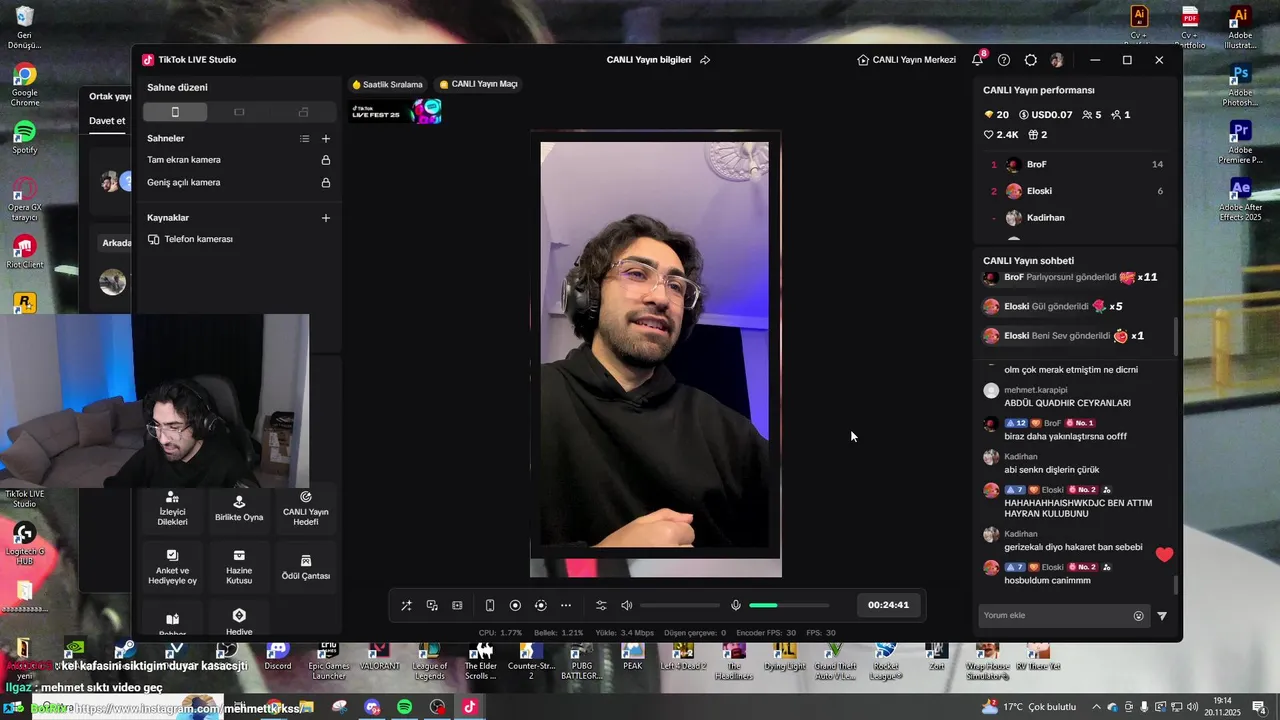Viewport: 1280px width, 720px height.
Task: Open the CANLI Yayın Maçı tab
Action: coord(479,84)
